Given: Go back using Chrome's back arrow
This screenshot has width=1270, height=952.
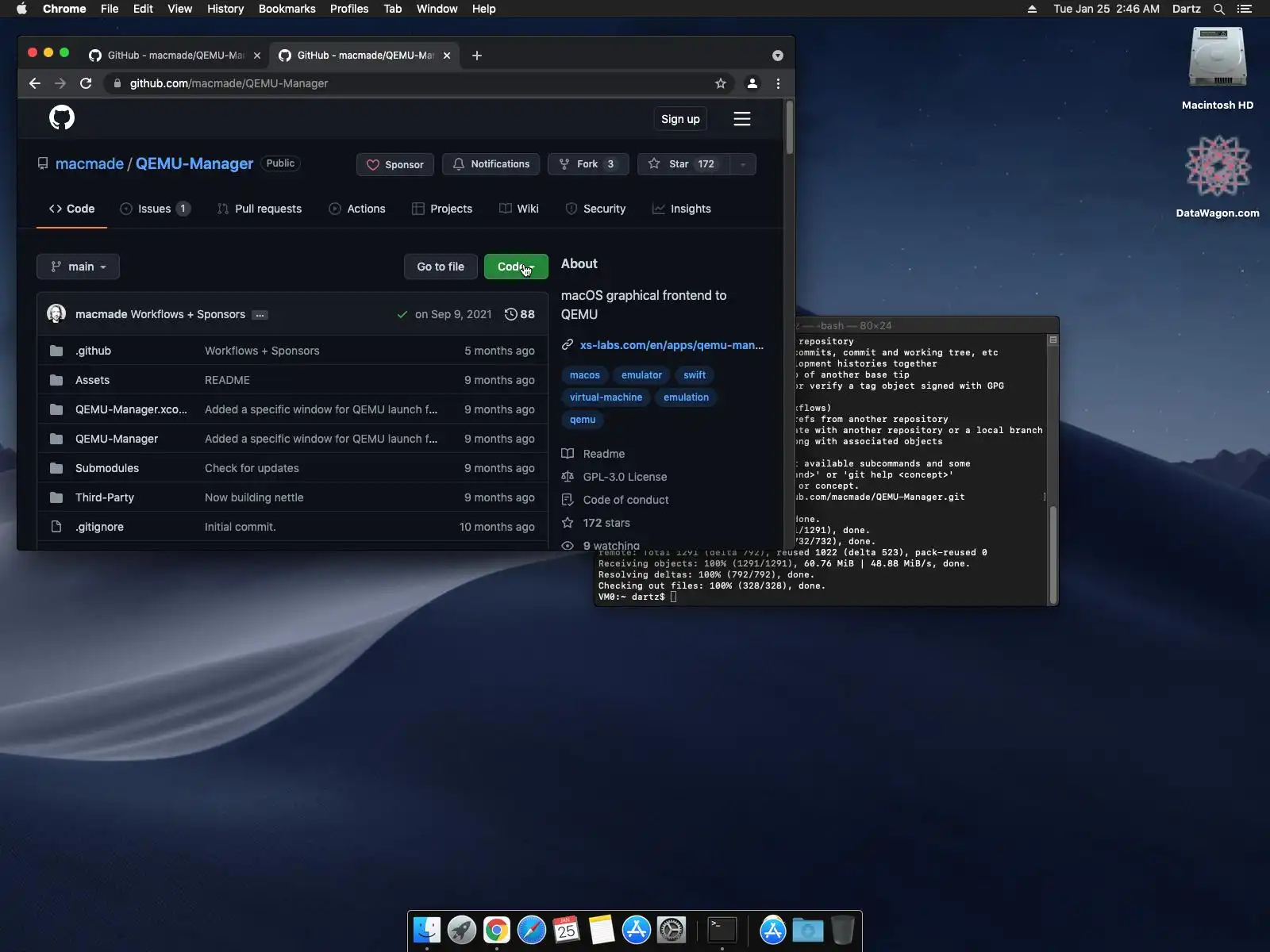Looking at the screenshot, I should coord(35,83).
